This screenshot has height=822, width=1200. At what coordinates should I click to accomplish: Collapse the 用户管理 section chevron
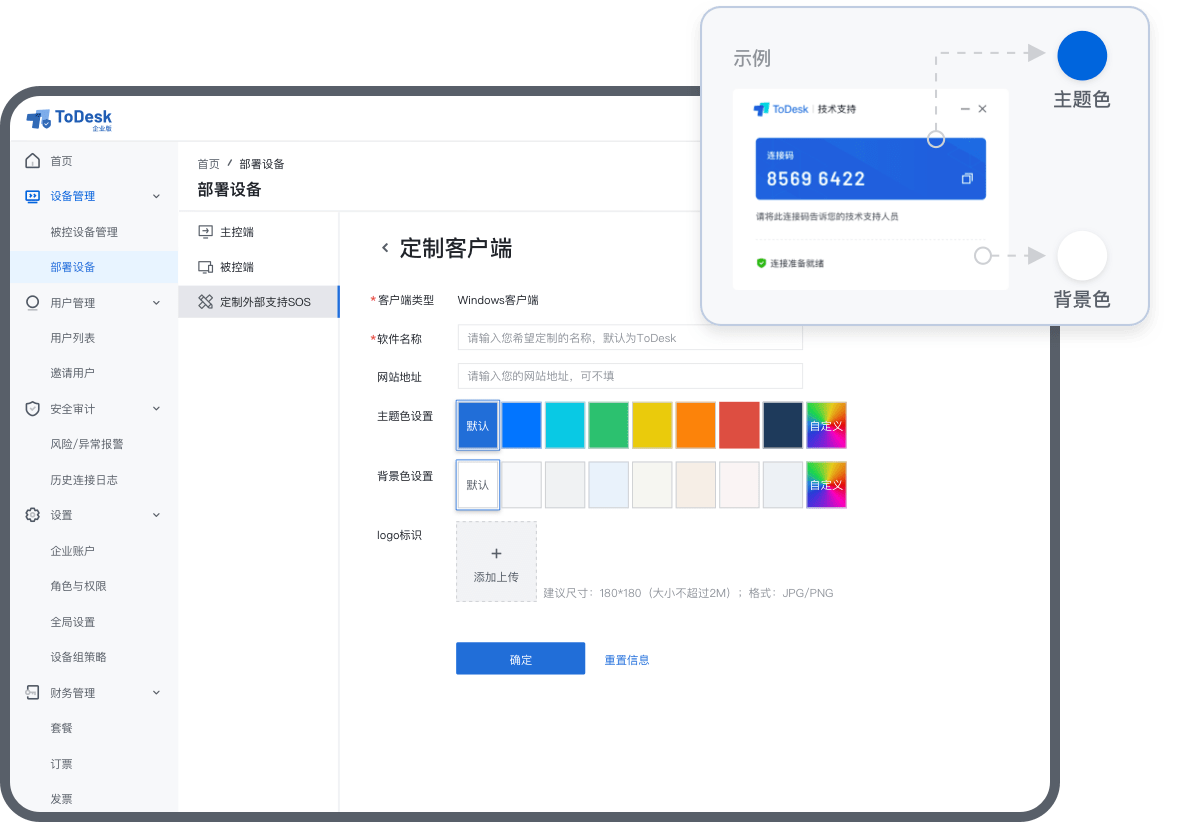click(x=156, y=303)
